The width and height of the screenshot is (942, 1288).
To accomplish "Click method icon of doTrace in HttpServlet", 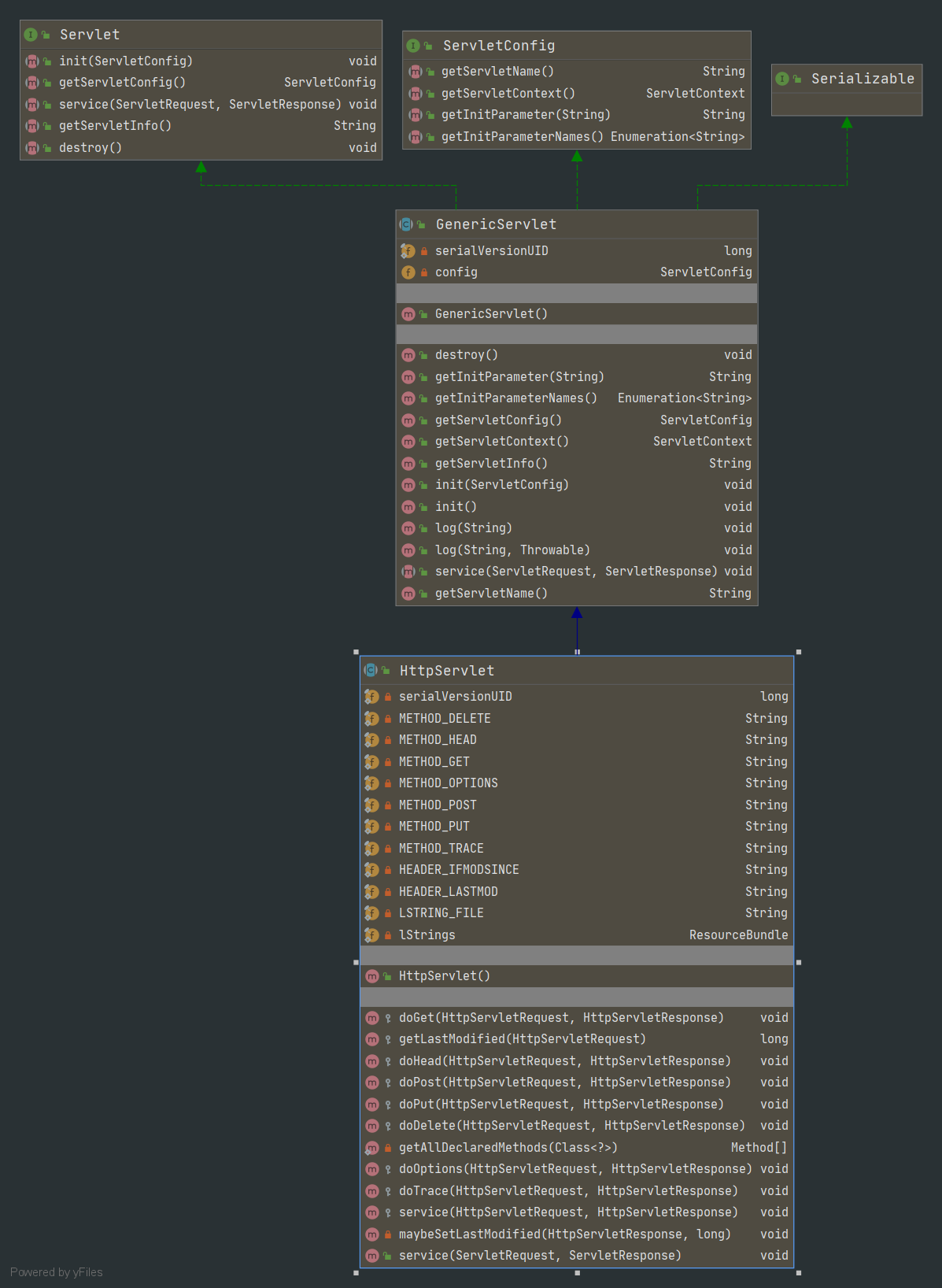I will [372, 1191].
